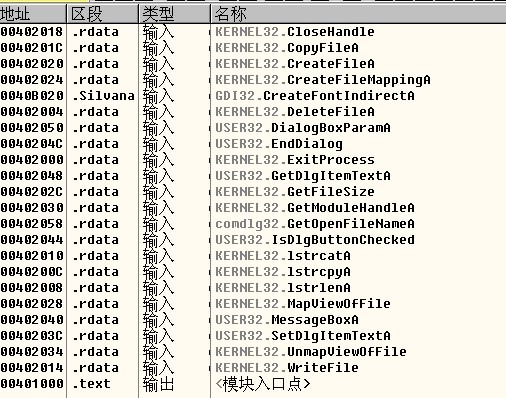Select USER32.EndDialog entry
Screen dimensions: 506x398
pyautogui.click(x=279, y=144)
